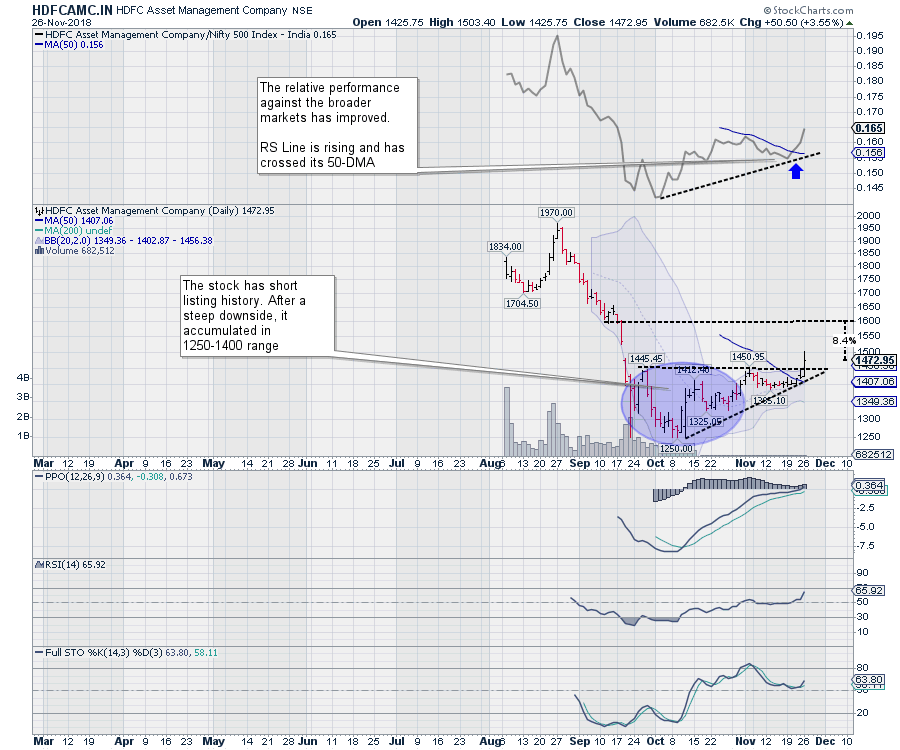The width and height of the screenshot is (900, 750).
Task: Click the 1325.05 price label
Action: click(705, 422)
